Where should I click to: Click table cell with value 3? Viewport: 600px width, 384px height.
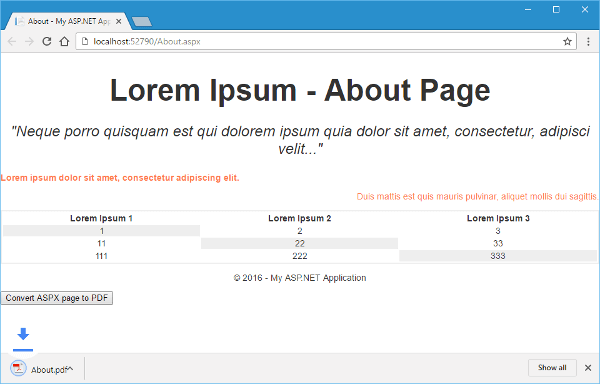498,231
